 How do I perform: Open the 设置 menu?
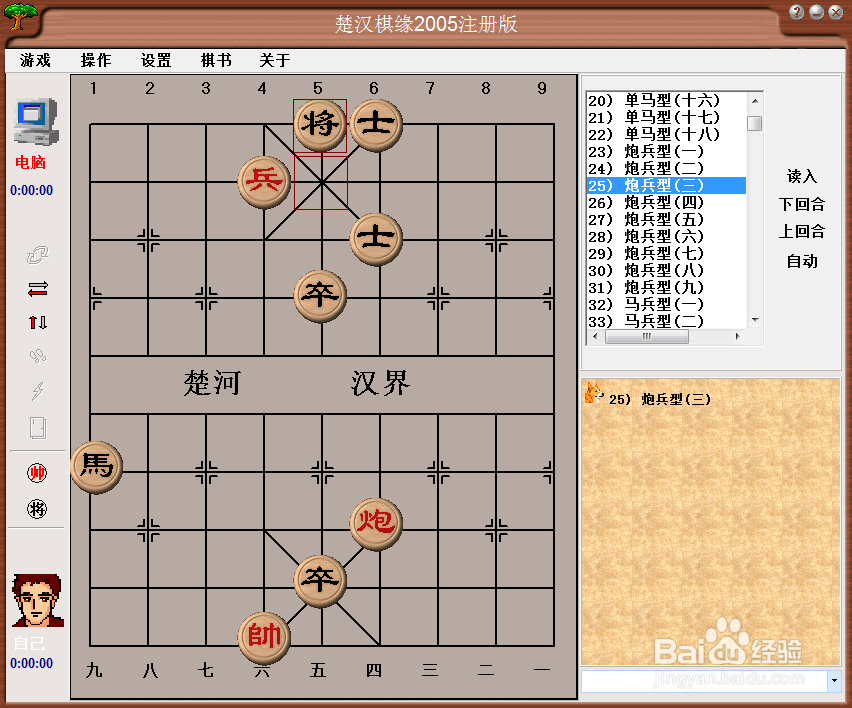tap(156, 60)
